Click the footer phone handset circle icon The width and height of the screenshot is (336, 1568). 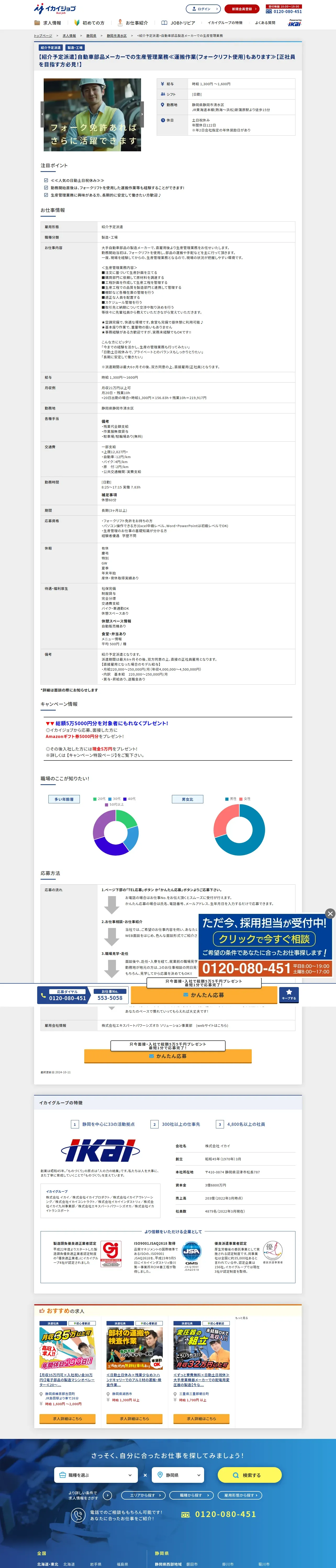click(77, 1515)
